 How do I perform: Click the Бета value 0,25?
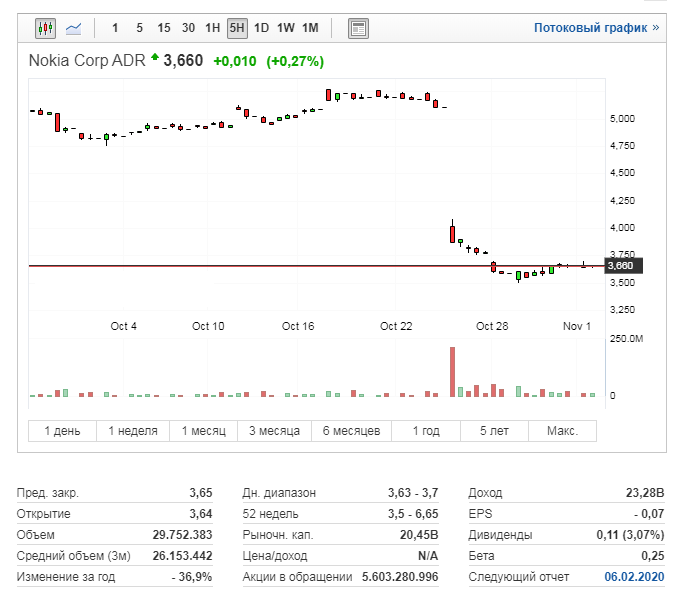pos(653,556)
